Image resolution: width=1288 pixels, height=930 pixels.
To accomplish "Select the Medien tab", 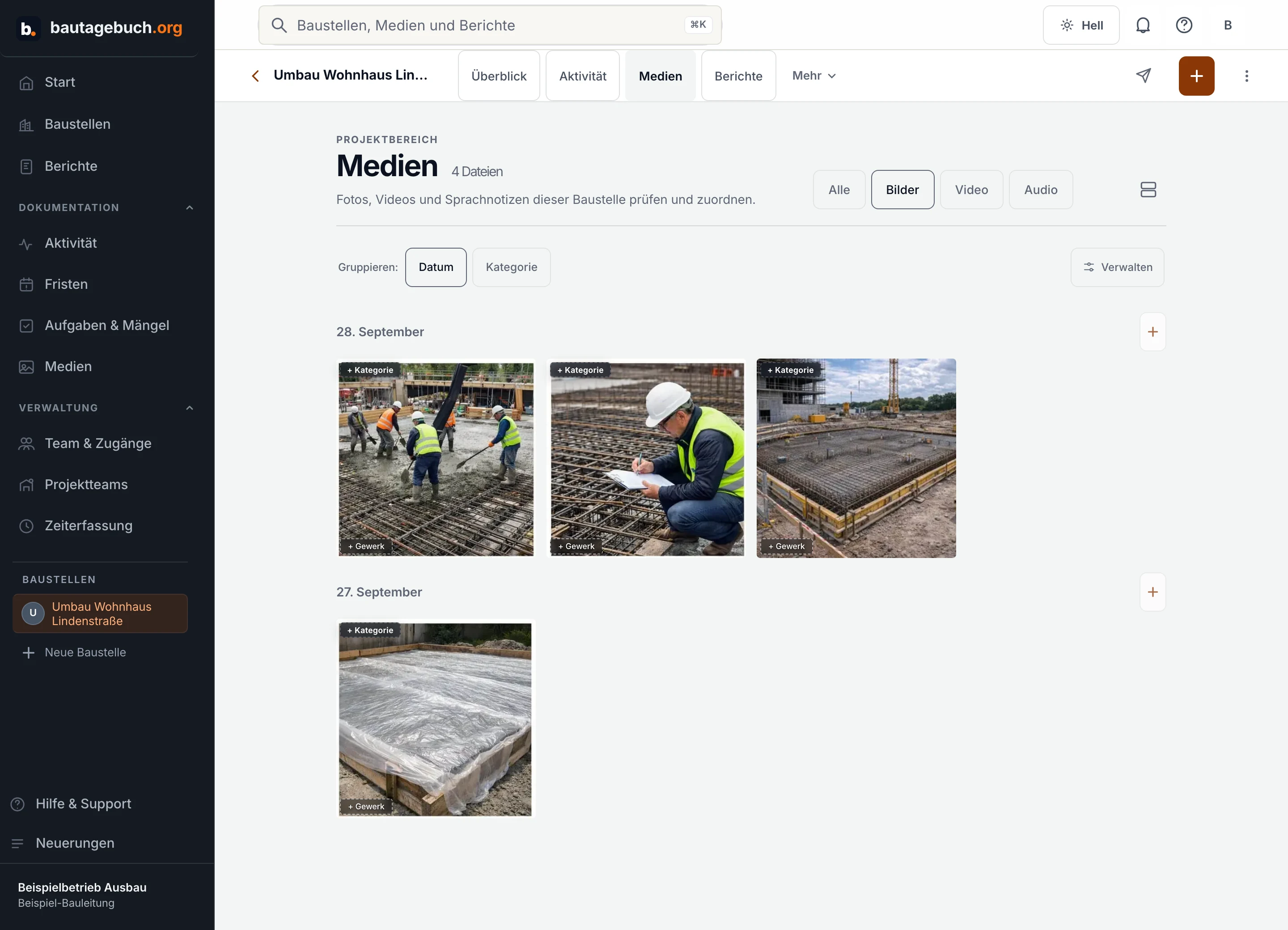I will click(x=660, y=76).
